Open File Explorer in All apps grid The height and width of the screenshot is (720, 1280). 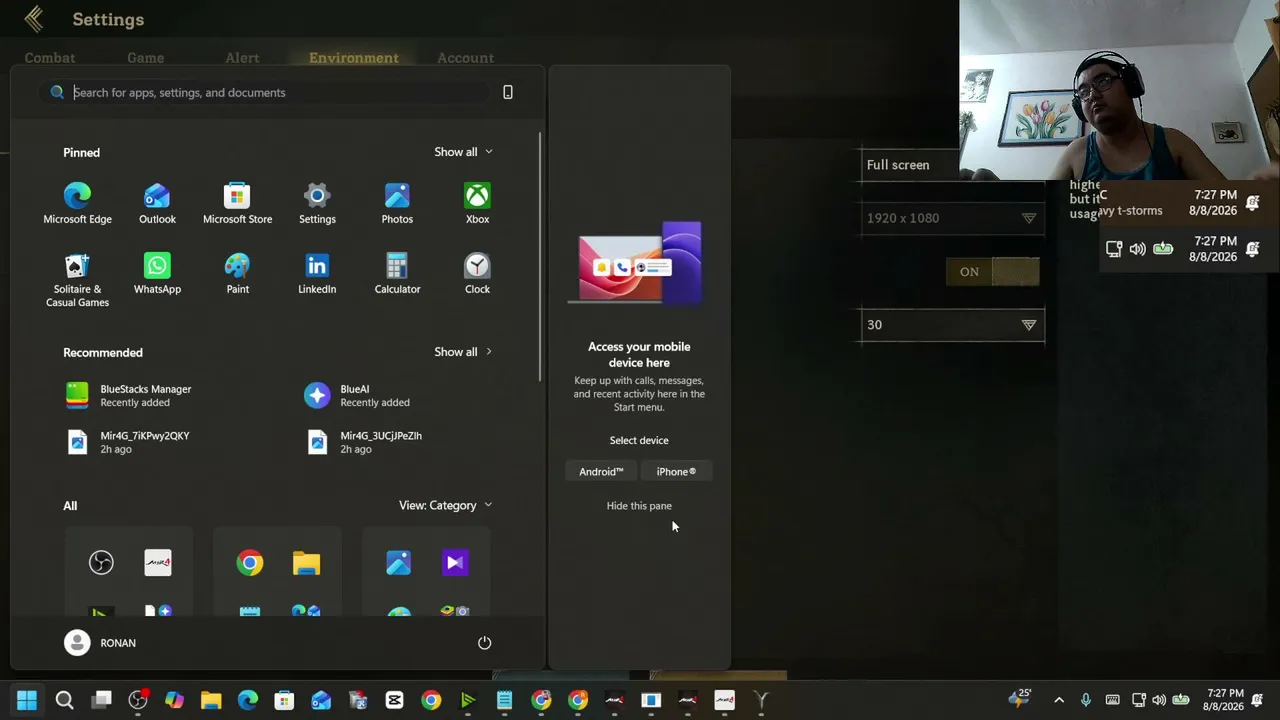[306, 563]
